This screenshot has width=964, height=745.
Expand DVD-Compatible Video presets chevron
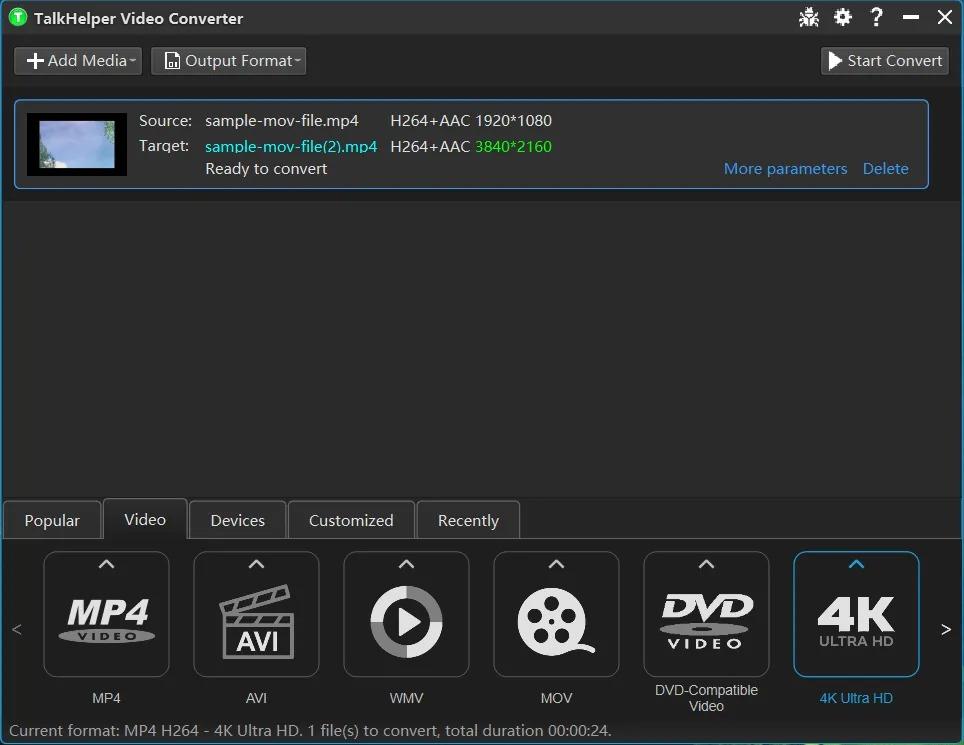pos(706,564)
